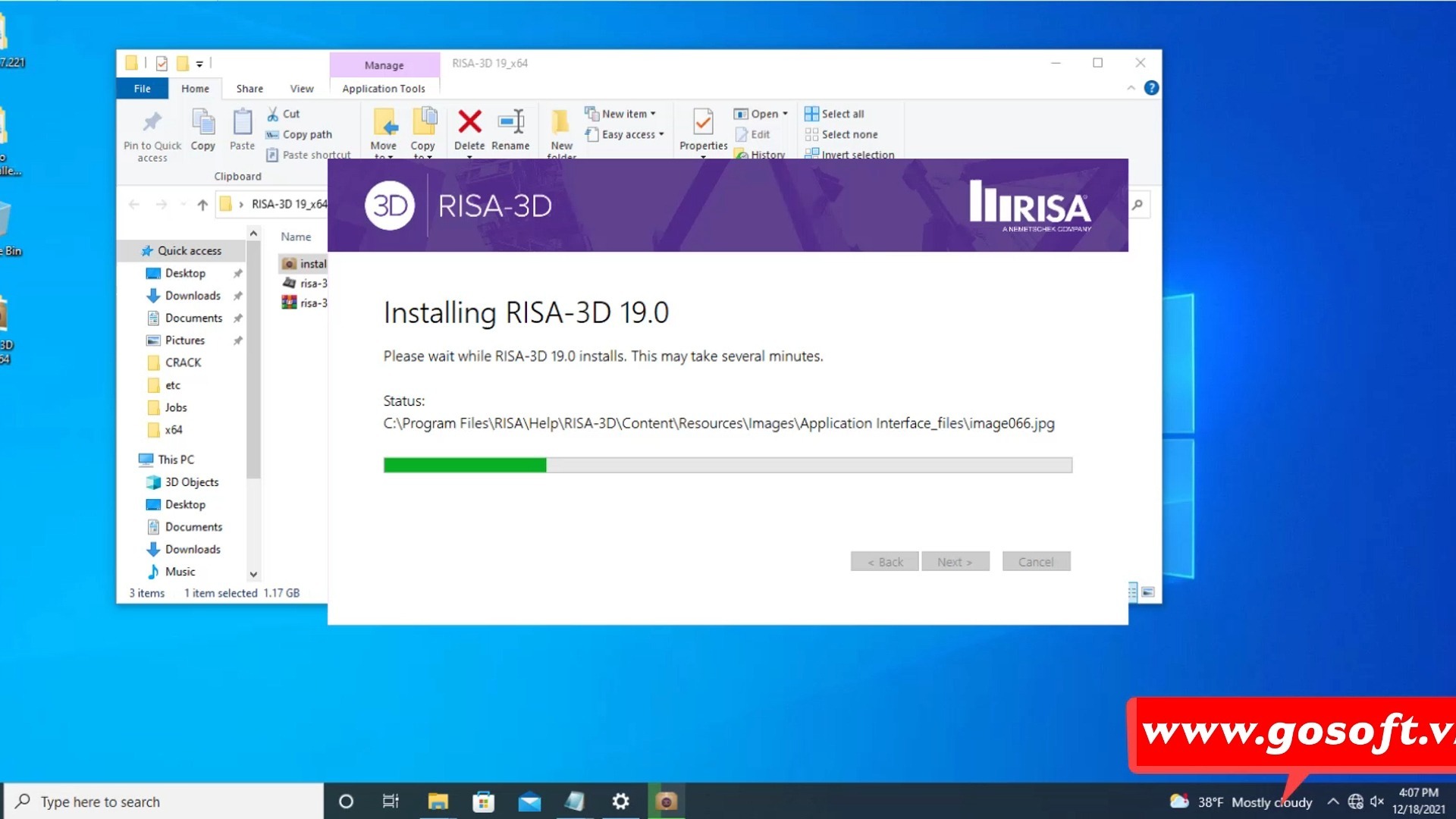
Task: Open the x64 folder in sidebar
Action: [174, 429]
